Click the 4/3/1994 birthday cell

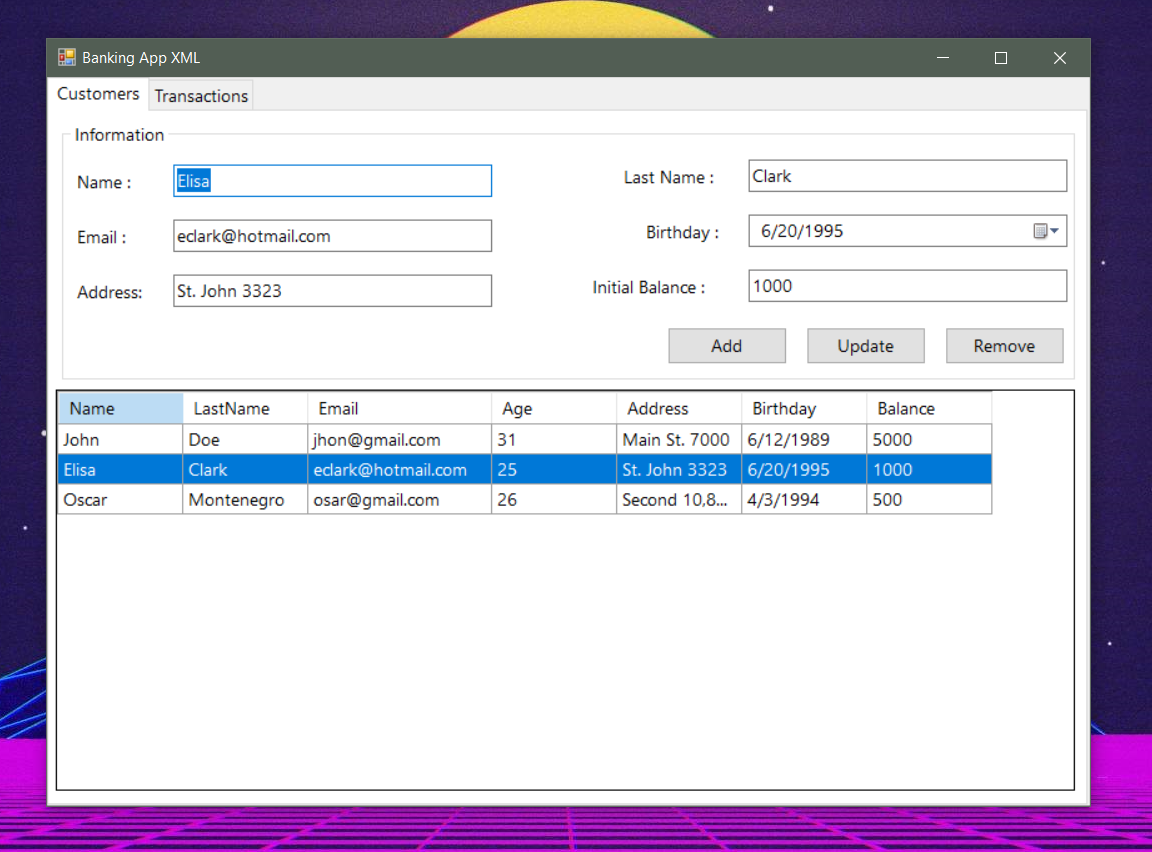[x=804, y=499]
